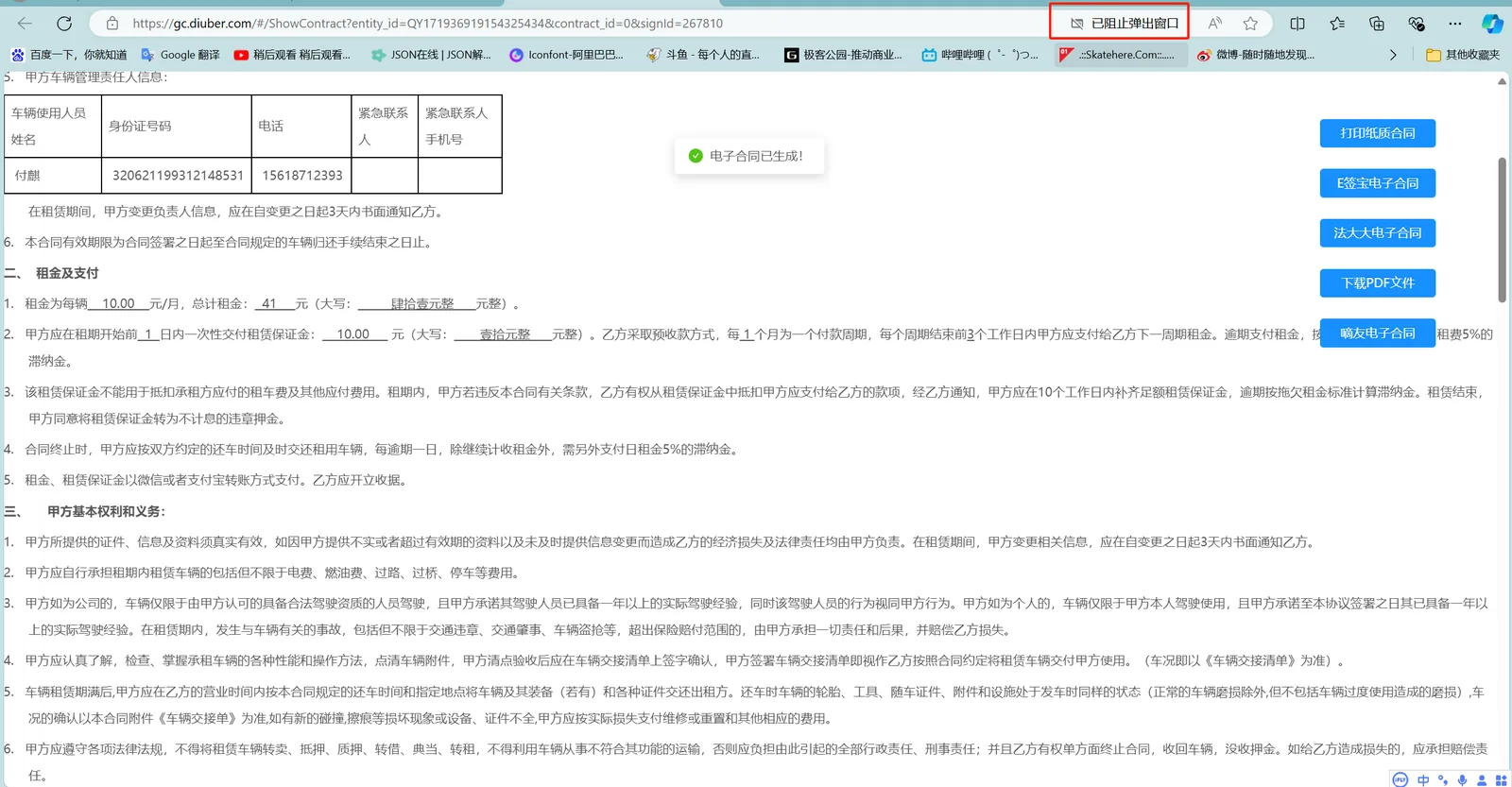Open Read Aloud in address bar
Image resolution: width=1512 pixels, height=787 pixels.
click(1215, 24)
